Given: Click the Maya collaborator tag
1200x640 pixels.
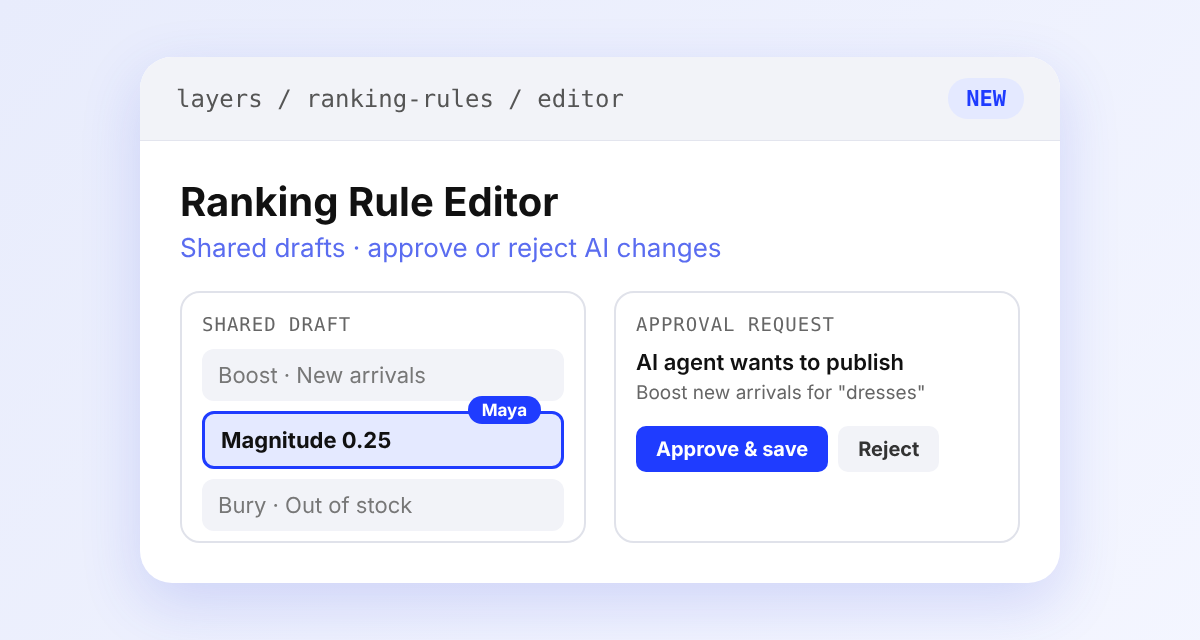Looking at the screenshot, I should [504, 410].
